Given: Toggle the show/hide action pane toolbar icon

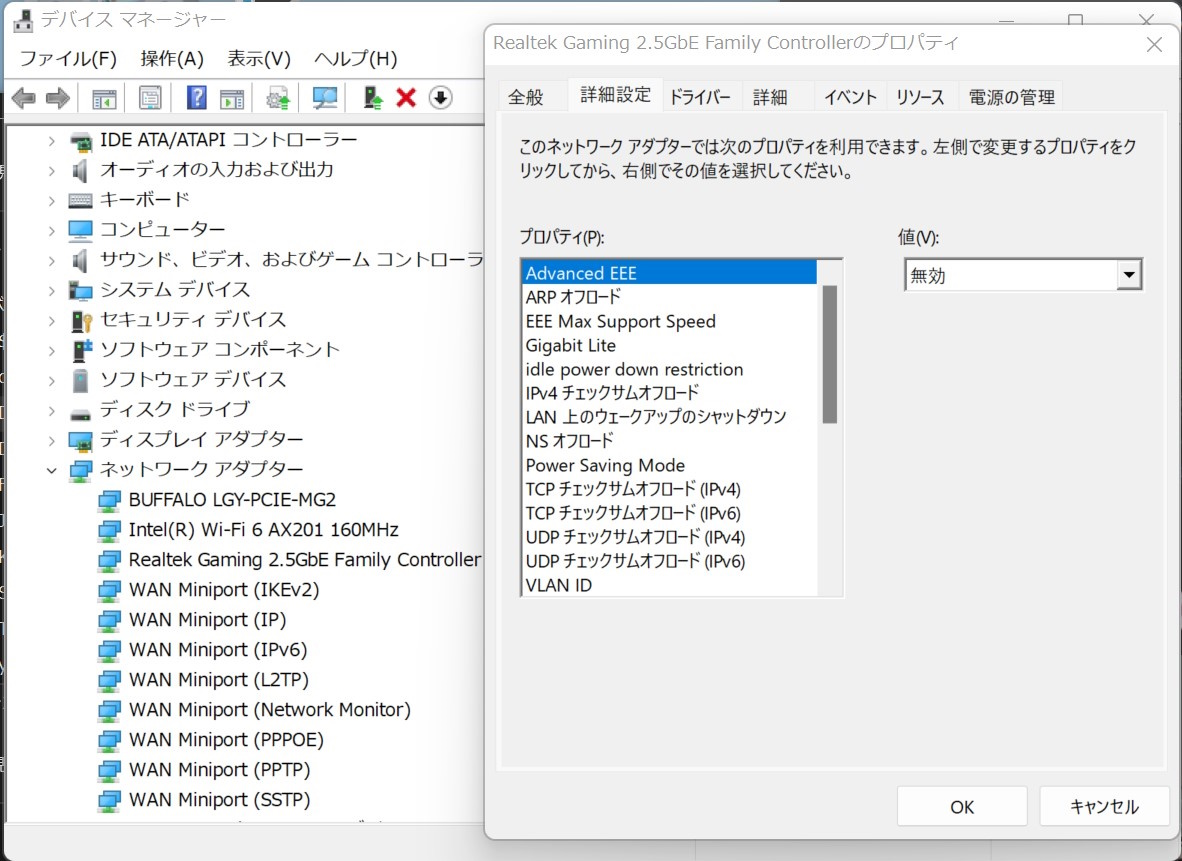Looking at the screenshot, I should click(231, 98).
